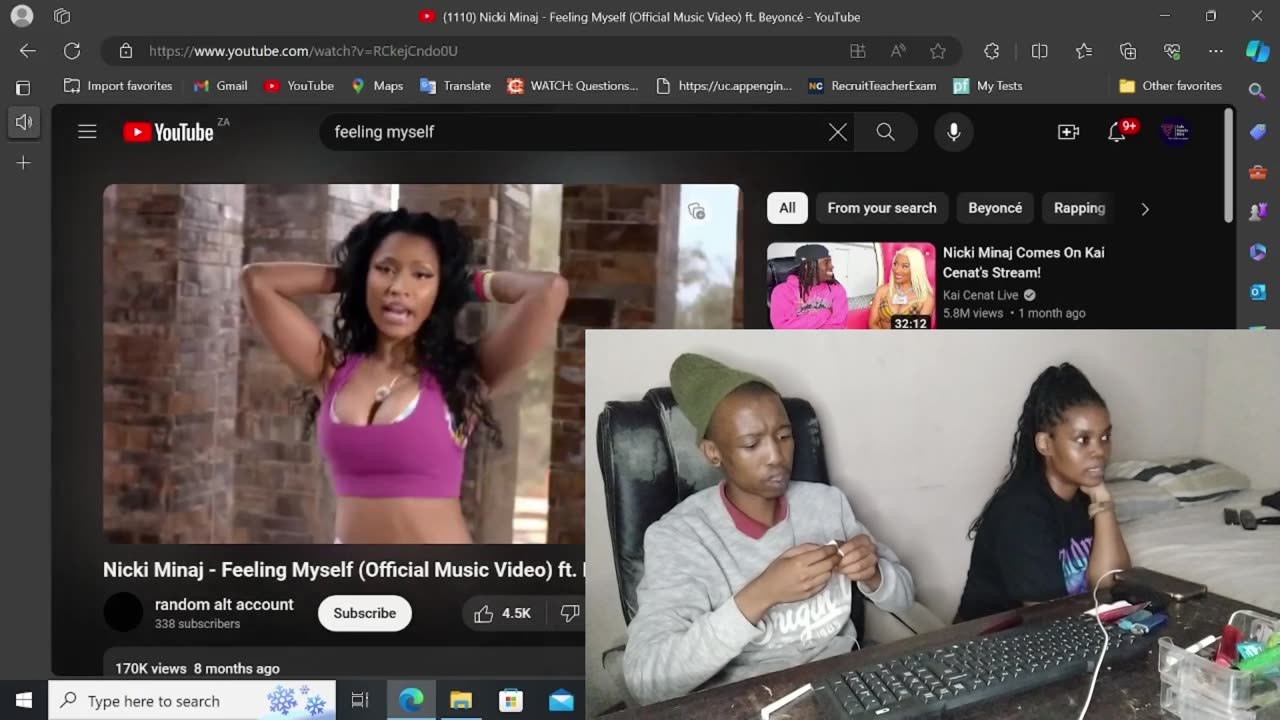
Task: Open the Maps bookmark
Action: 377,86
